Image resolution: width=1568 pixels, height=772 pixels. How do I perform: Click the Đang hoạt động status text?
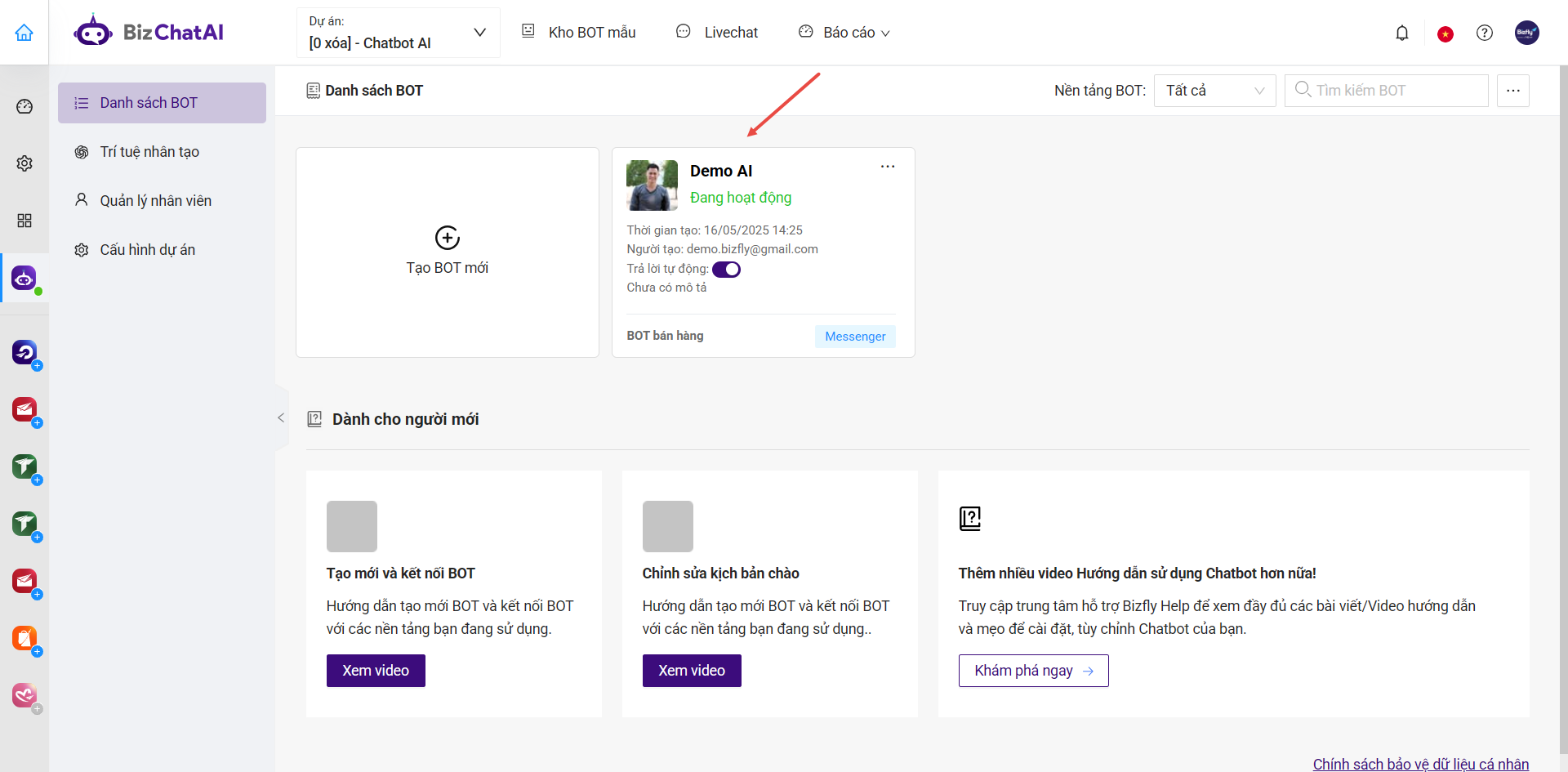click(741, 198)
